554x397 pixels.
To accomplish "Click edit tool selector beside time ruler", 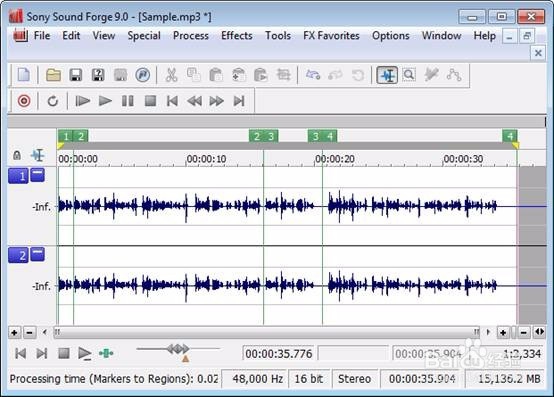I will [37, 155].
